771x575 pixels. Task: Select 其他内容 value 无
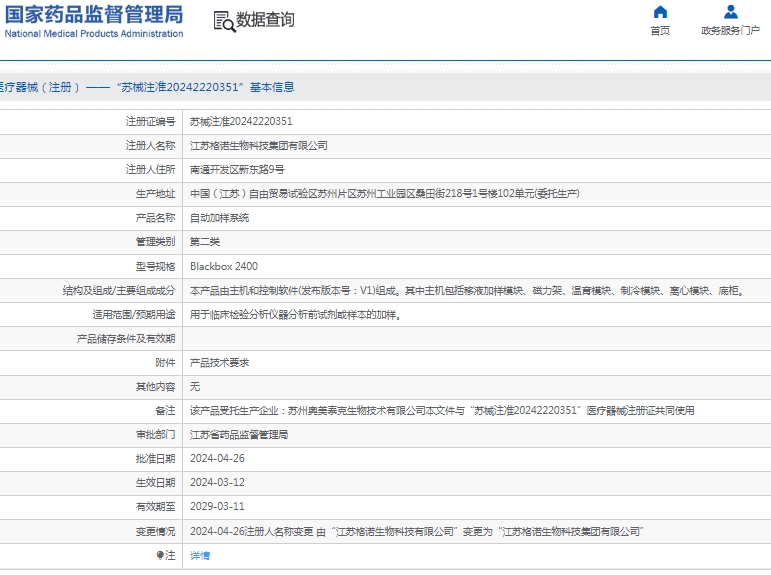coord(195,387)
